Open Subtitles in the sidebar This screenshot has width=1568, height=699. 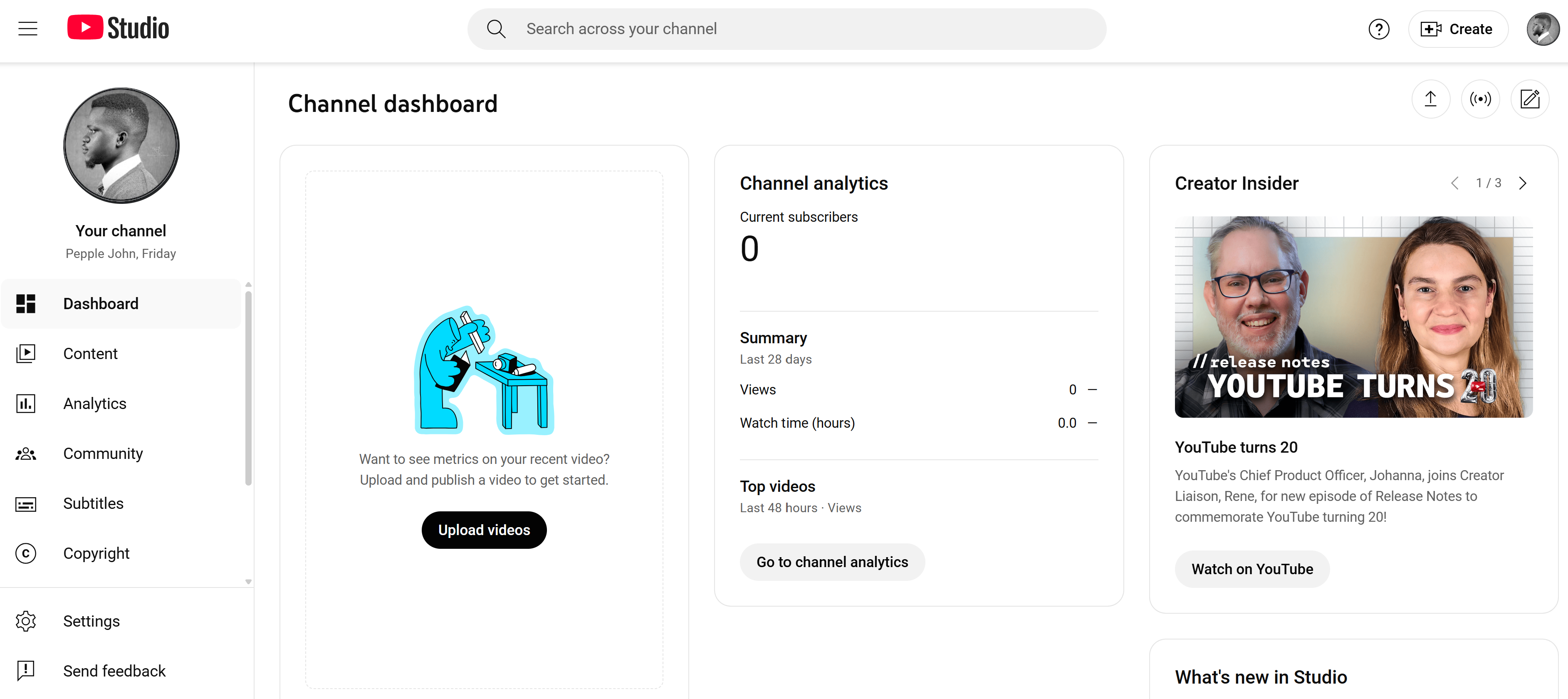tap(93, 503)
